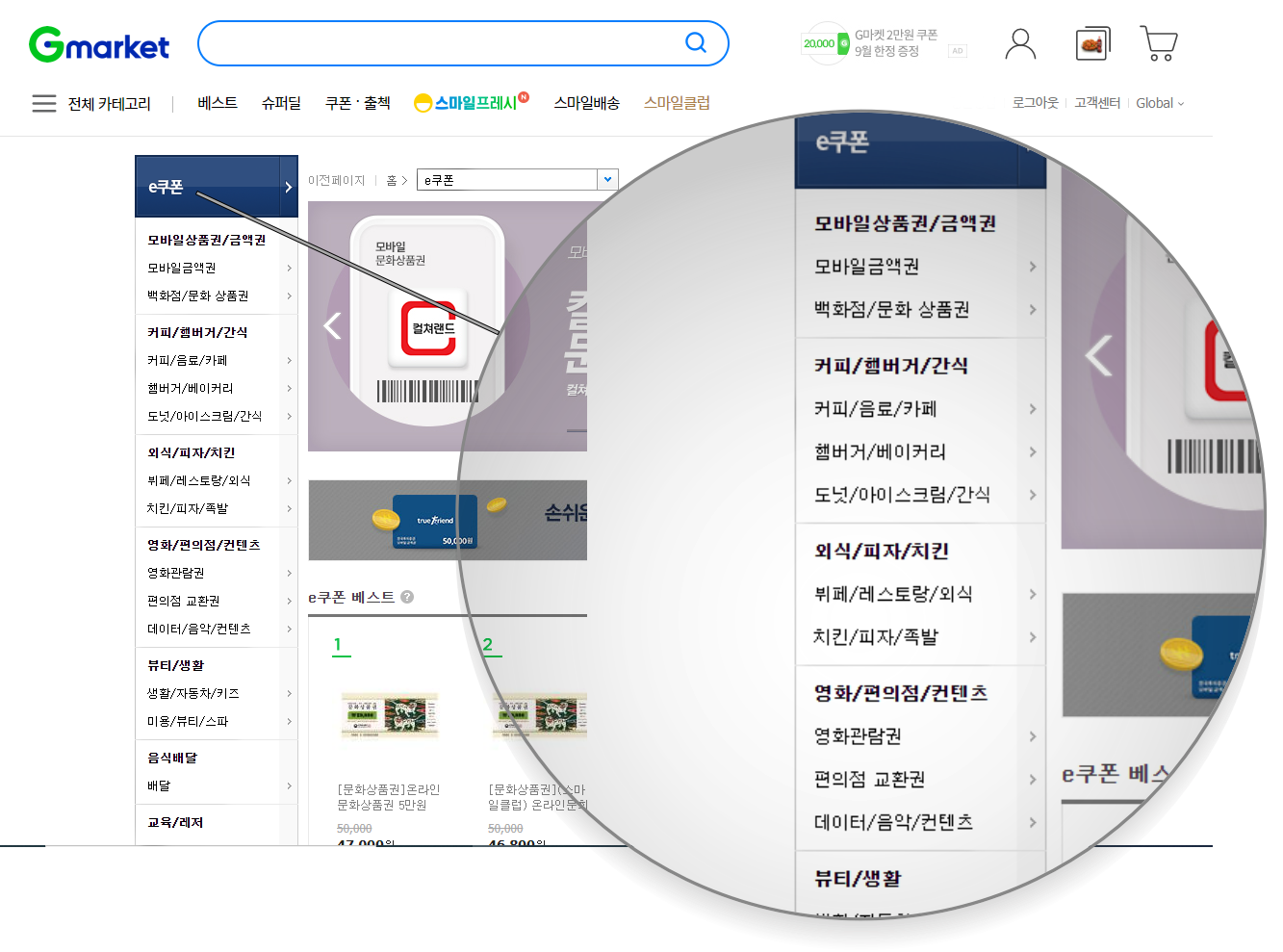Click the 음식배달 section heading

[x=171, y=758]
